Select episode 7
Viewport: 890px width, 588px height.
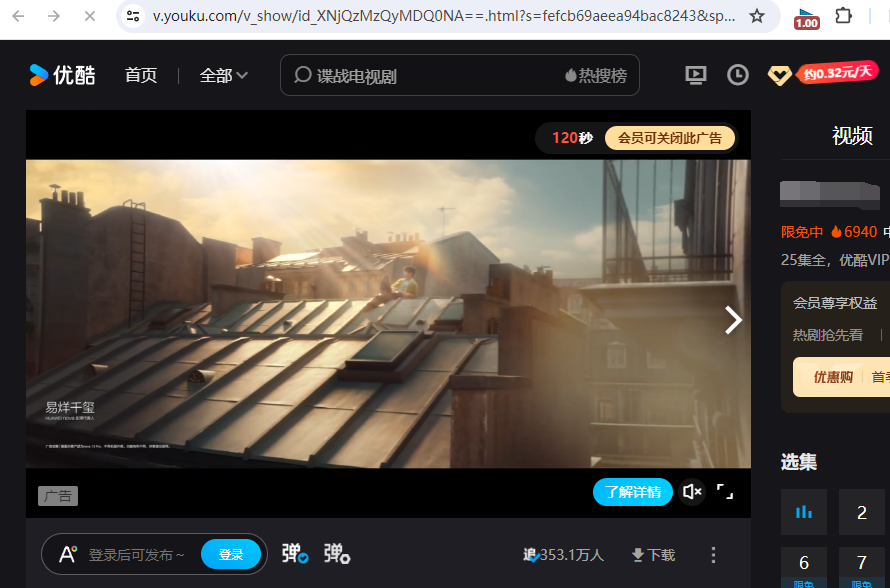862,567
